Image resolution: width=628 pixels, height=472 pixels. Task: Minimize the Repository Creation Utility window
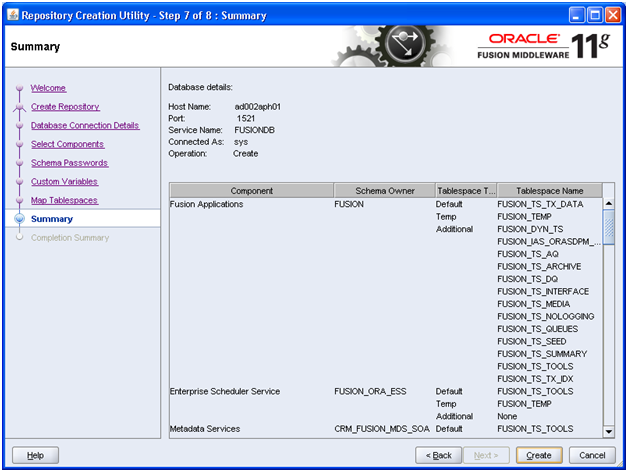[x=577, y=15]
